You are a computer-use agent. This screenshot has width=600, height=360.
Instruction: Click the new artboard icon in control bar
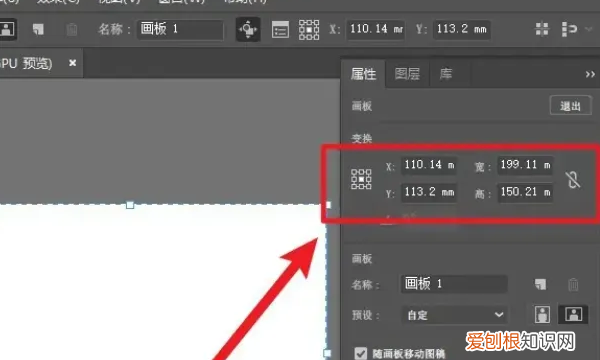(x=38, y=29)
